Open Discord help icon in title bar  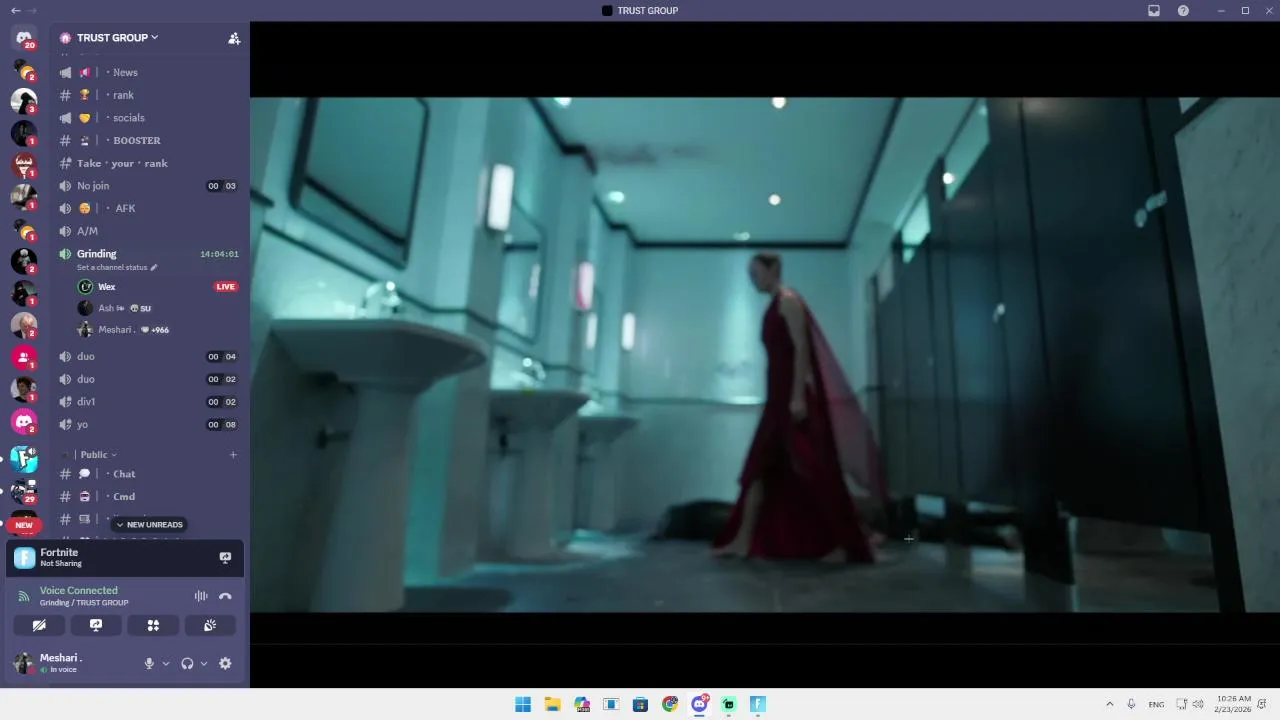click(1183, 10)
